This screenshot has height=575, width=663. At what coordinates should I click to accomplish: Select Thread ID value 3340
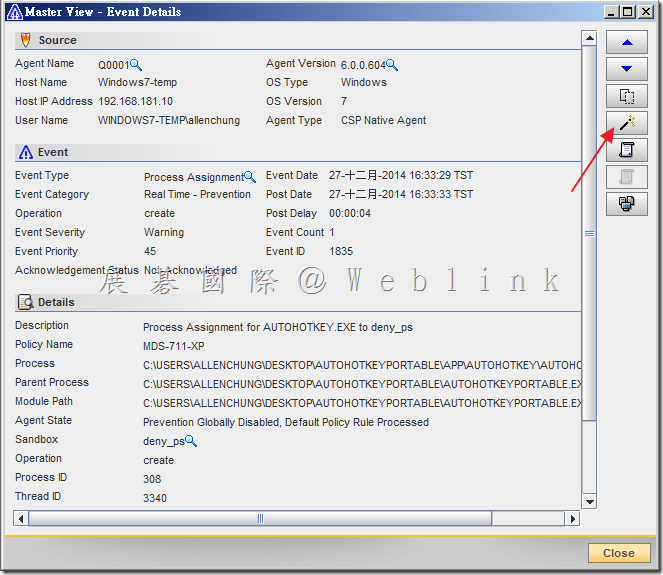(x=155, y=498)
